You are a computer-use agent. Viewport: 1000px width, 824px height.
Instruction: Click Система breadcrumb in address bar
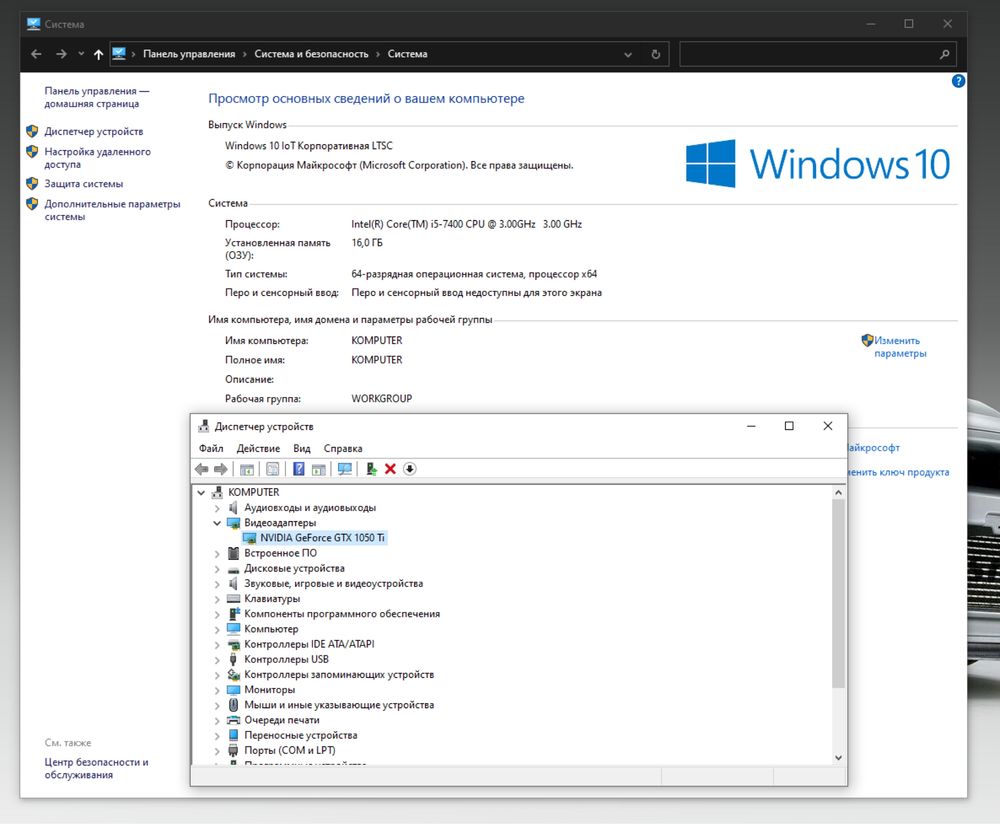click(408, 54)
